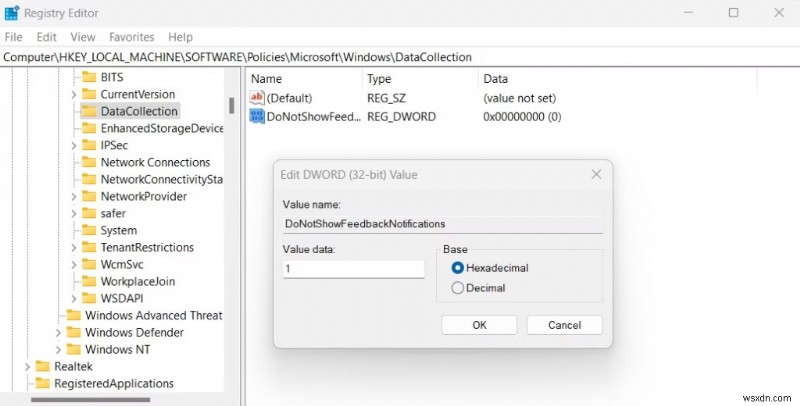
Task: Click the WSDAPI folder icon
Action: pyautogui.click(x=89, y=298)
